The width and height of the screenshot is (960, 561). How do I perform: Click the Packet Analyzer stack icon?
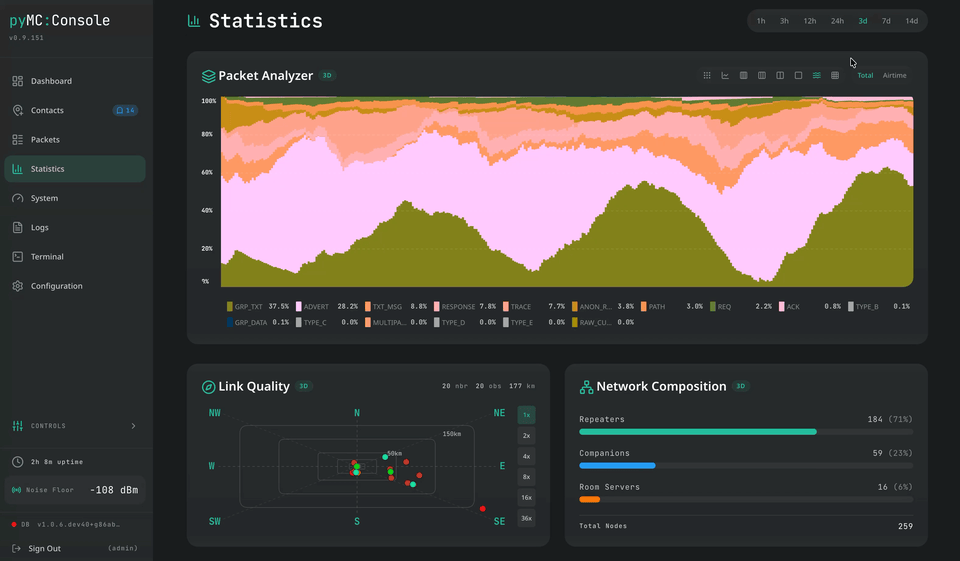click(208, 76)
